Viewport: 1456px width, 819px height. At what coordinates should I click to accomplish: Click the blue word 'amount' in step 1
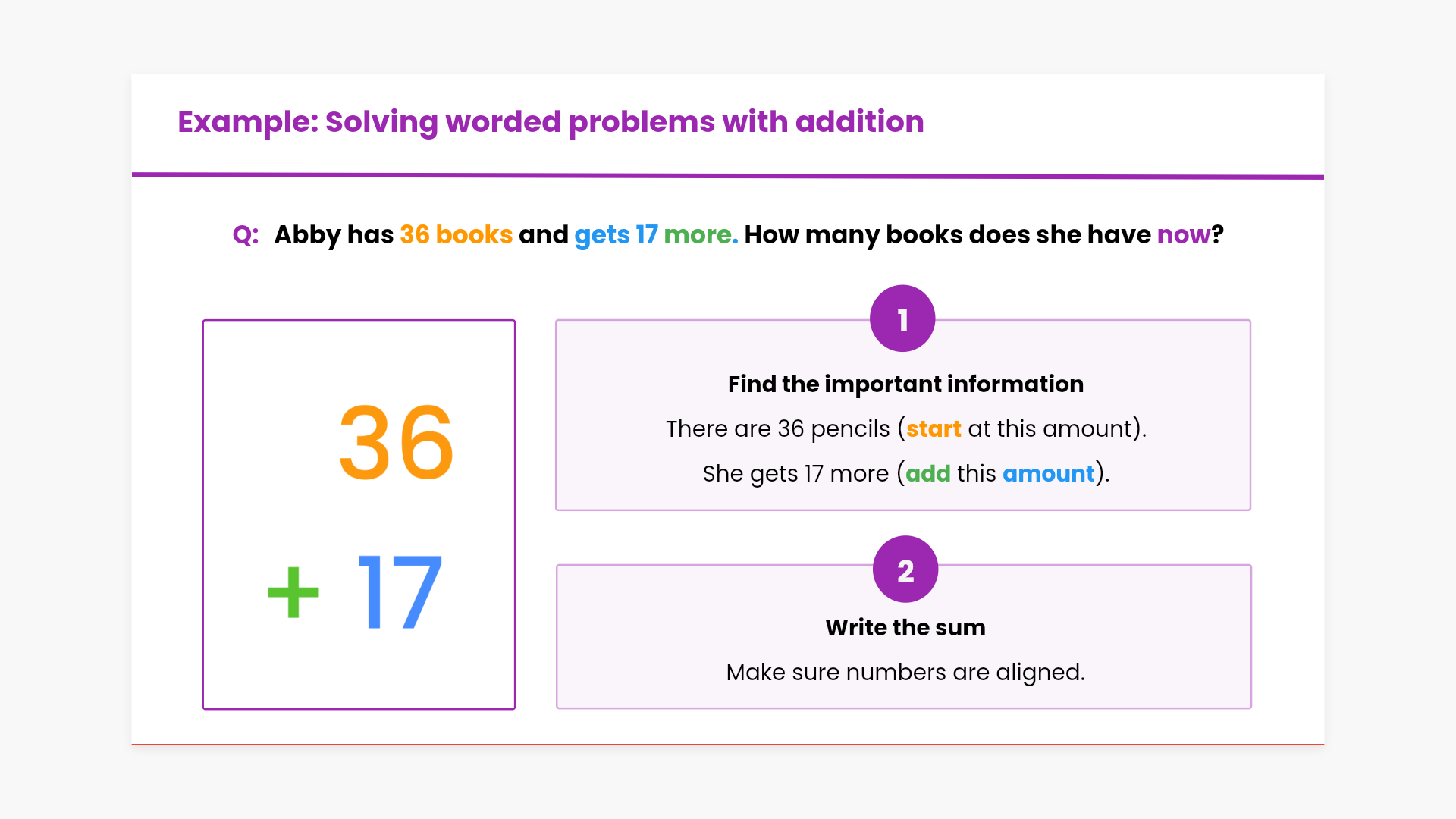coord(1048,474)
